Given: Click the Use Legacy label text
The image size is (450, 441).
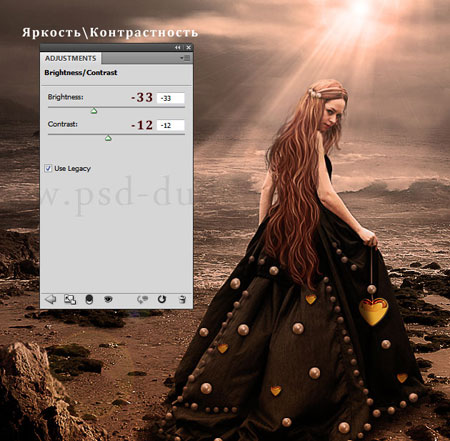Looking at the screenshot, I should [x=72, y=169].
